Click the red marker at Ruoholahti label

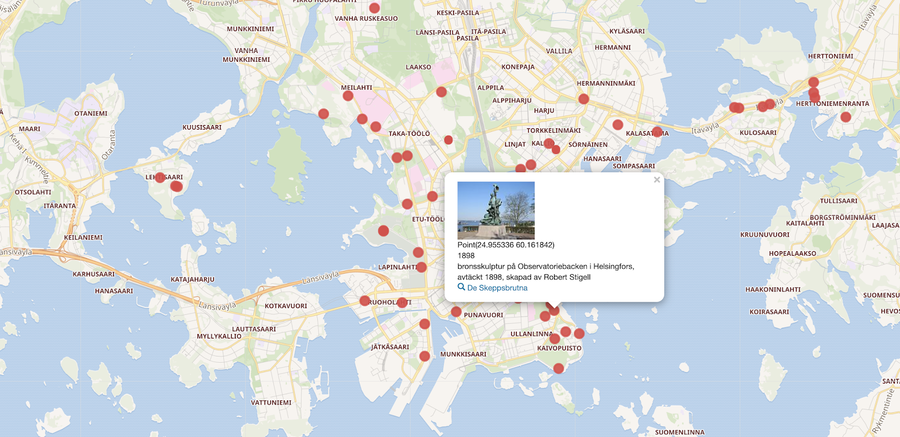366,301
